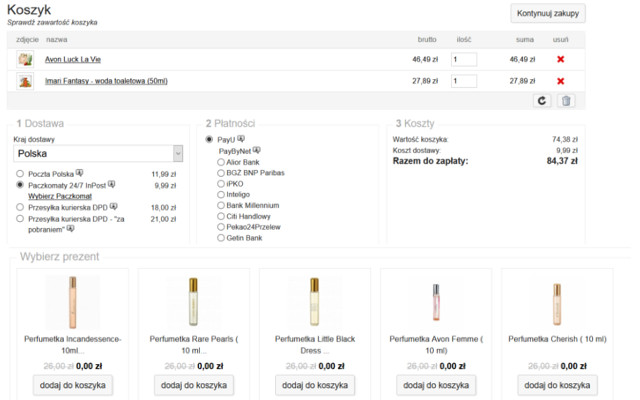
Task: Select Paczkomaty 24/7 InPost delivery option
Action: coord(20,184)
